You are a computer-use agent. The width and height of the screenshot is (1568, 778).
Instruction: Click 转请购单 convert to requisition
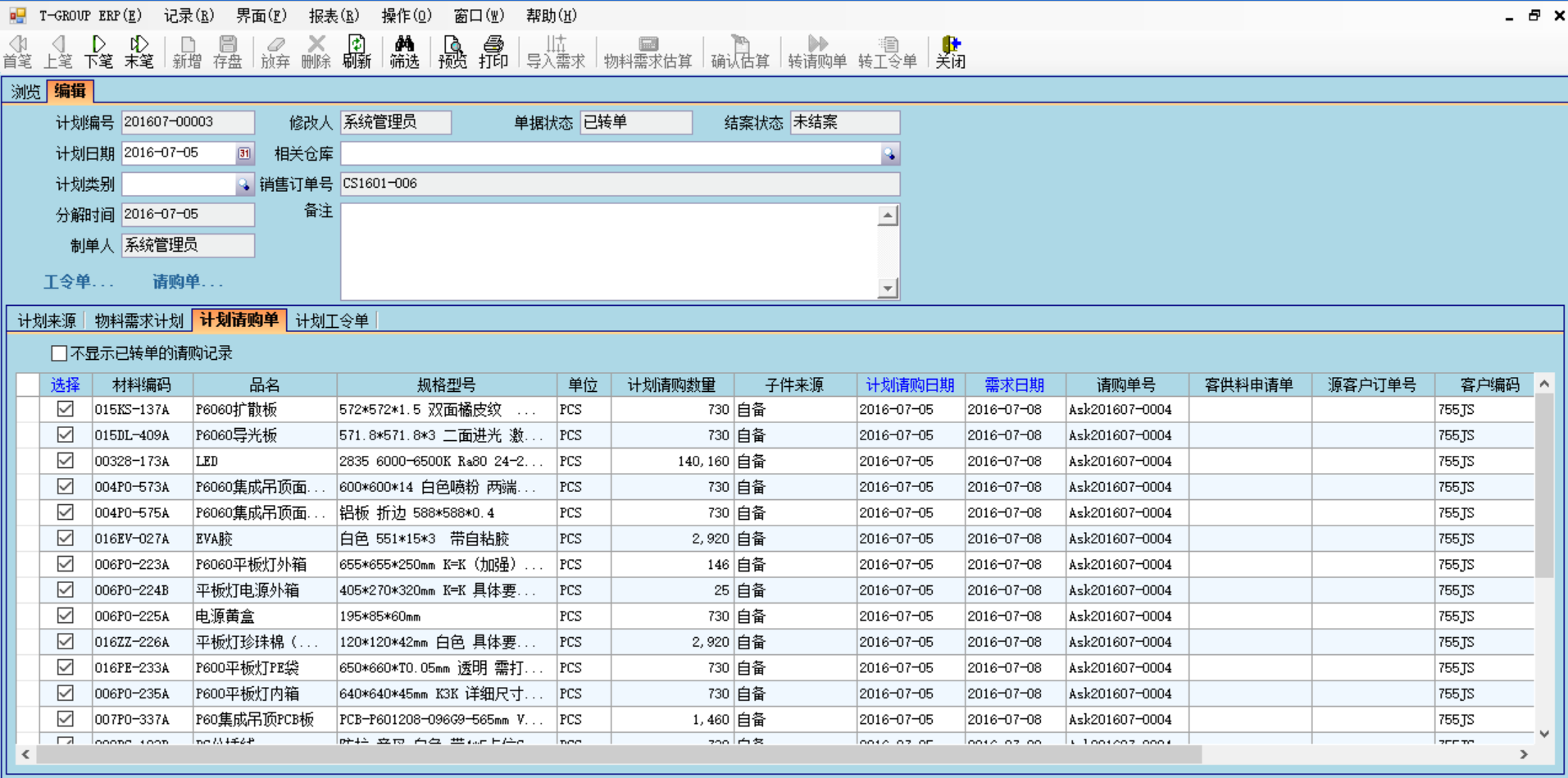pyautogui.click(x=817, y=52)
